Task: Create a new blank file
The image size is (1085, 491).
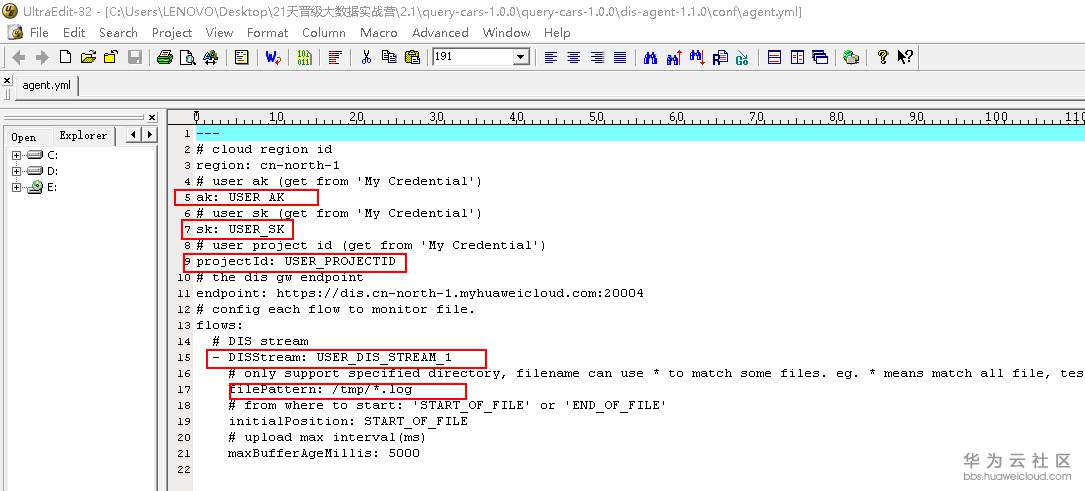Action: pos(65,57)
